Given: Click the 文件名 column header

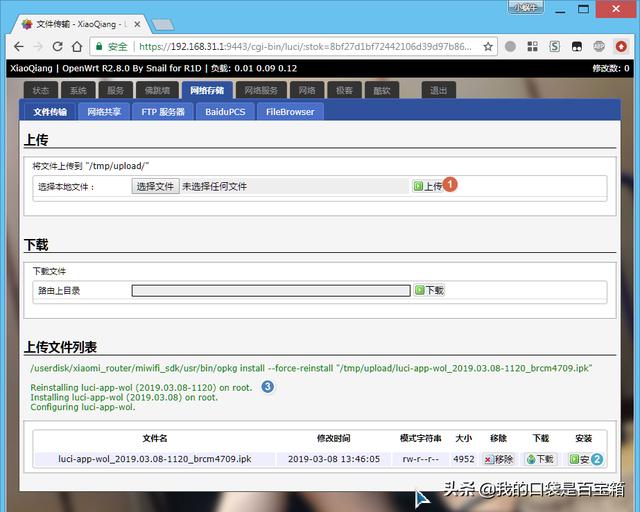Looking at the screenshot, I should point(155,438).
